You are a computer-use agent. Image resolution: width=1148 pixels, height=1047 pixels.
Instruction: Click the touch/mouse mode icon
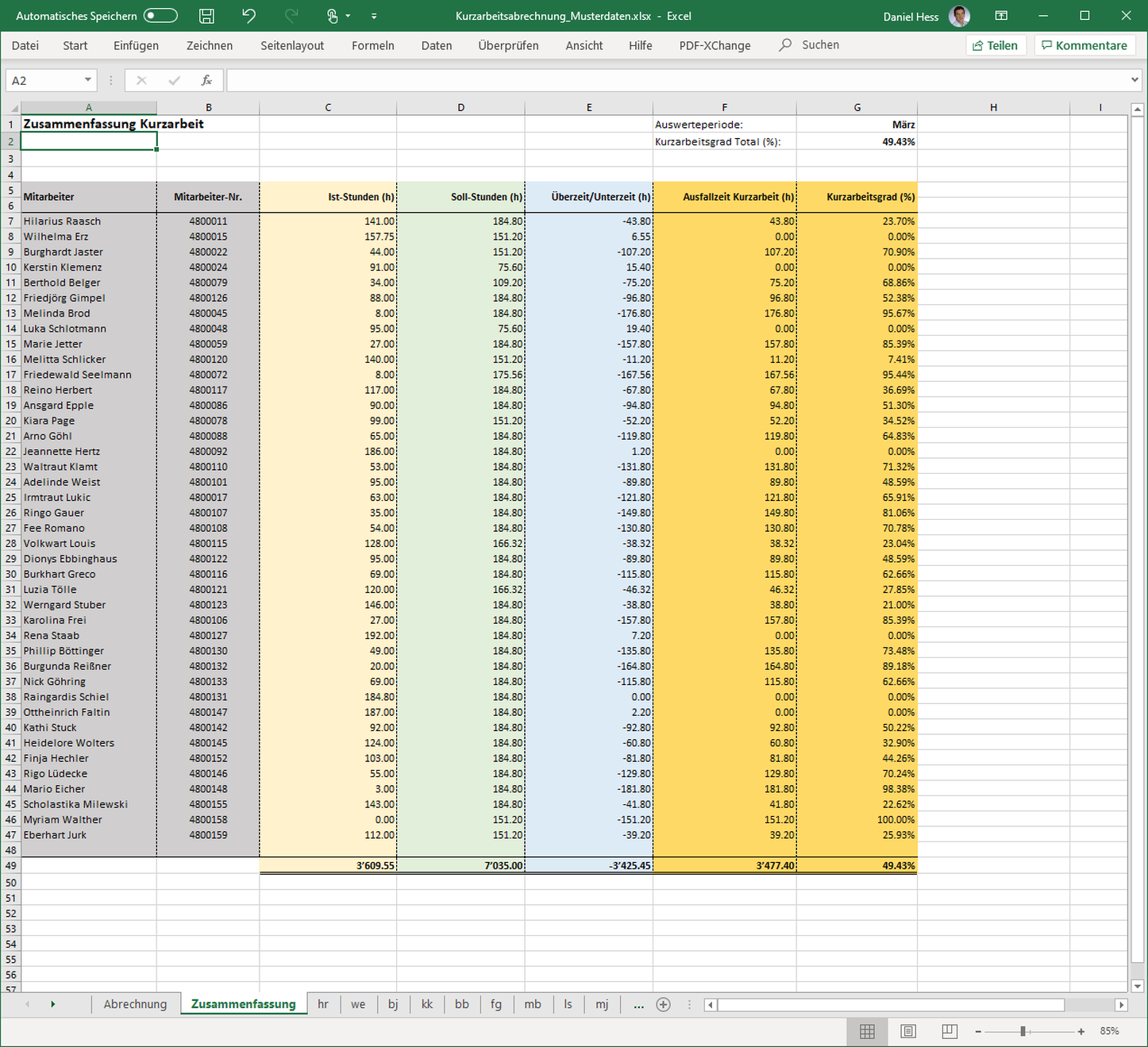[x=333, y=16]
